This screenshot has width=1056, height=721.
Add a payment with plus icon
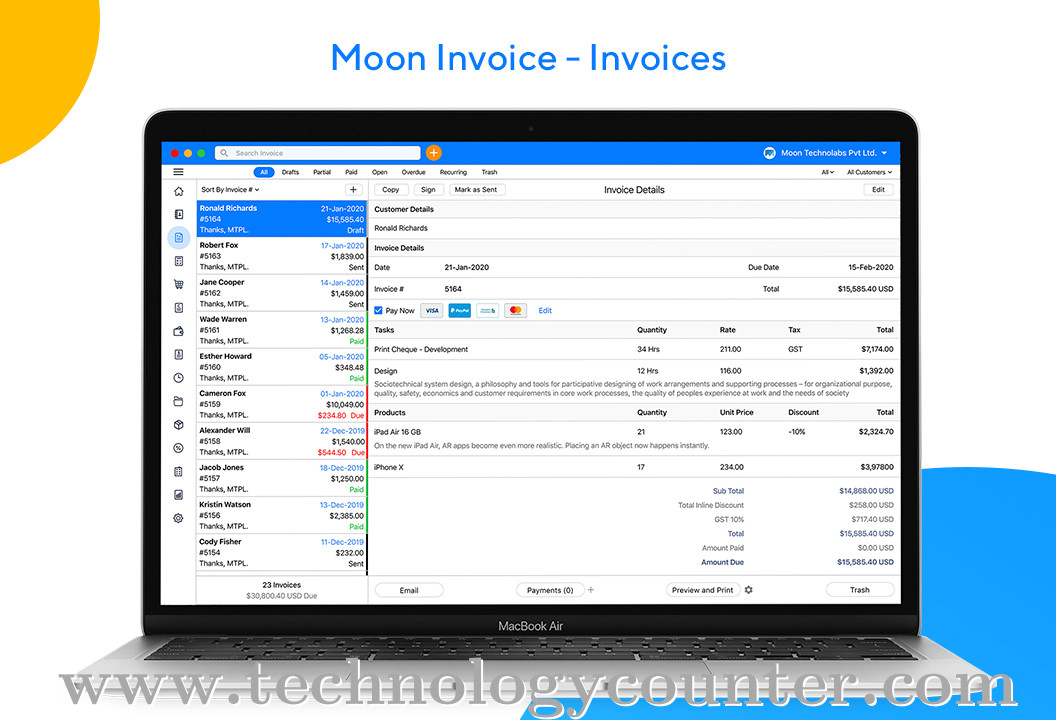point(591,590)
